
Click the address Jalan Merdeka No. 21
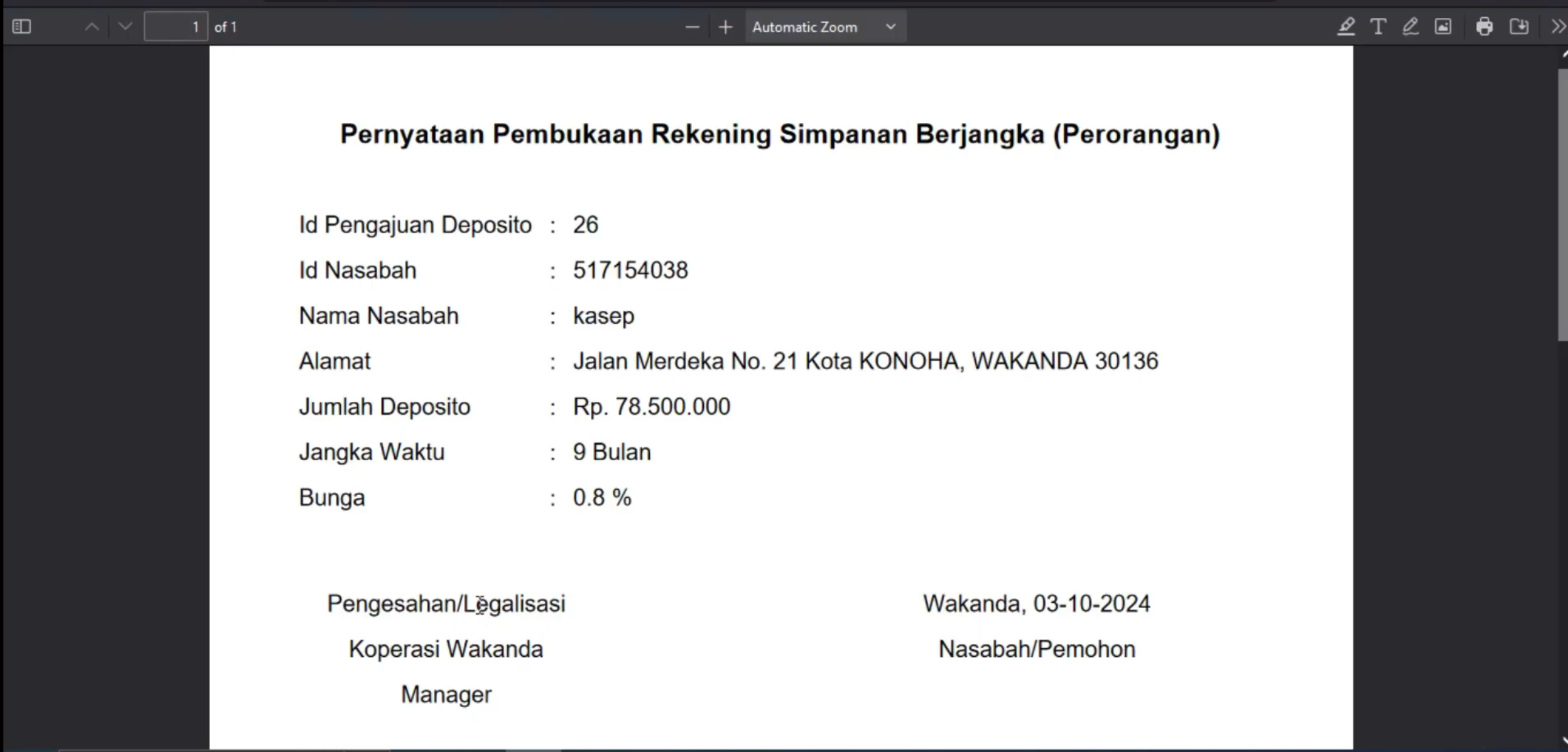[x=865, y=361]
